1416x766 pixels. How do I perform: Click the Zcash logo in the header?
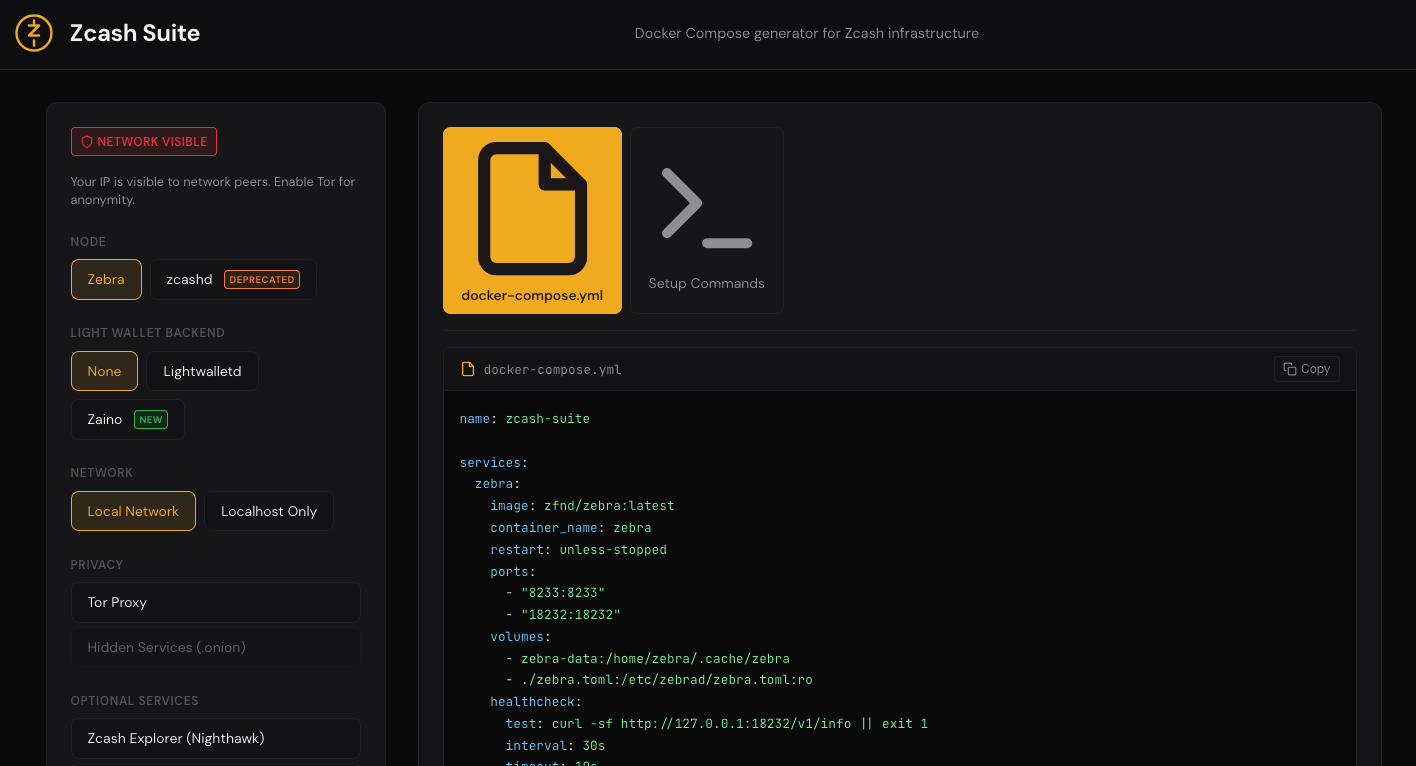[x=33, y=33]
